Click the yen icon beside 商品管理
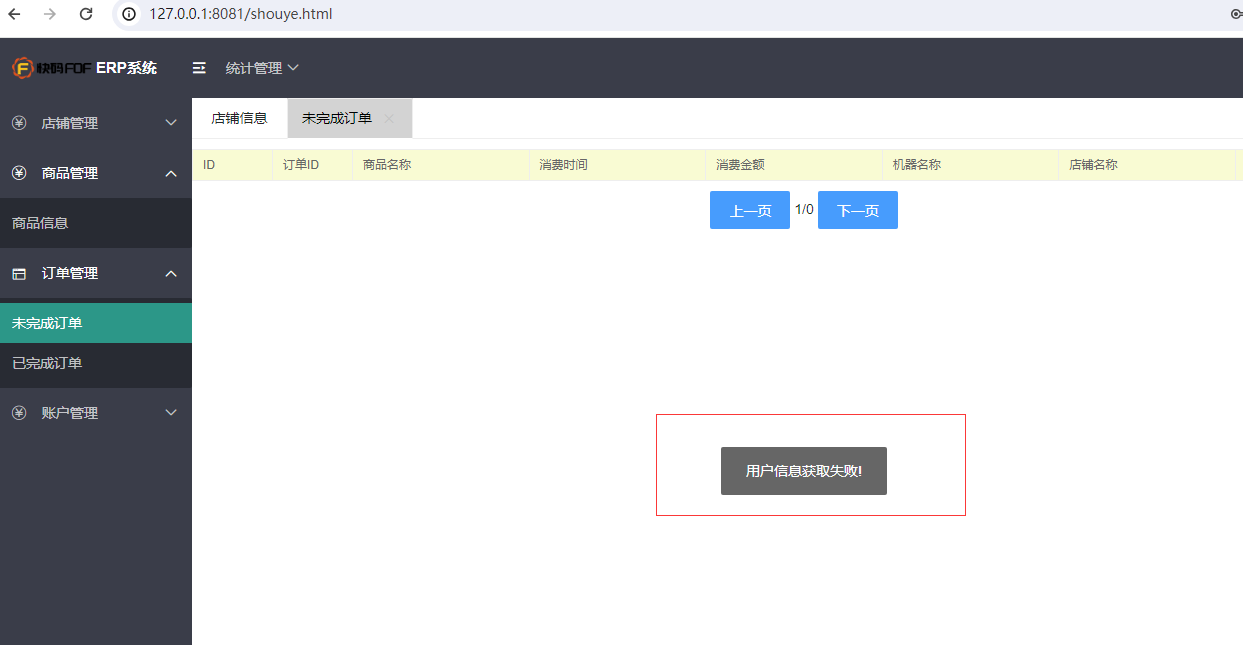Viewport: 1243px width, 645px height. pyautogui.click(x=19, y=173)
